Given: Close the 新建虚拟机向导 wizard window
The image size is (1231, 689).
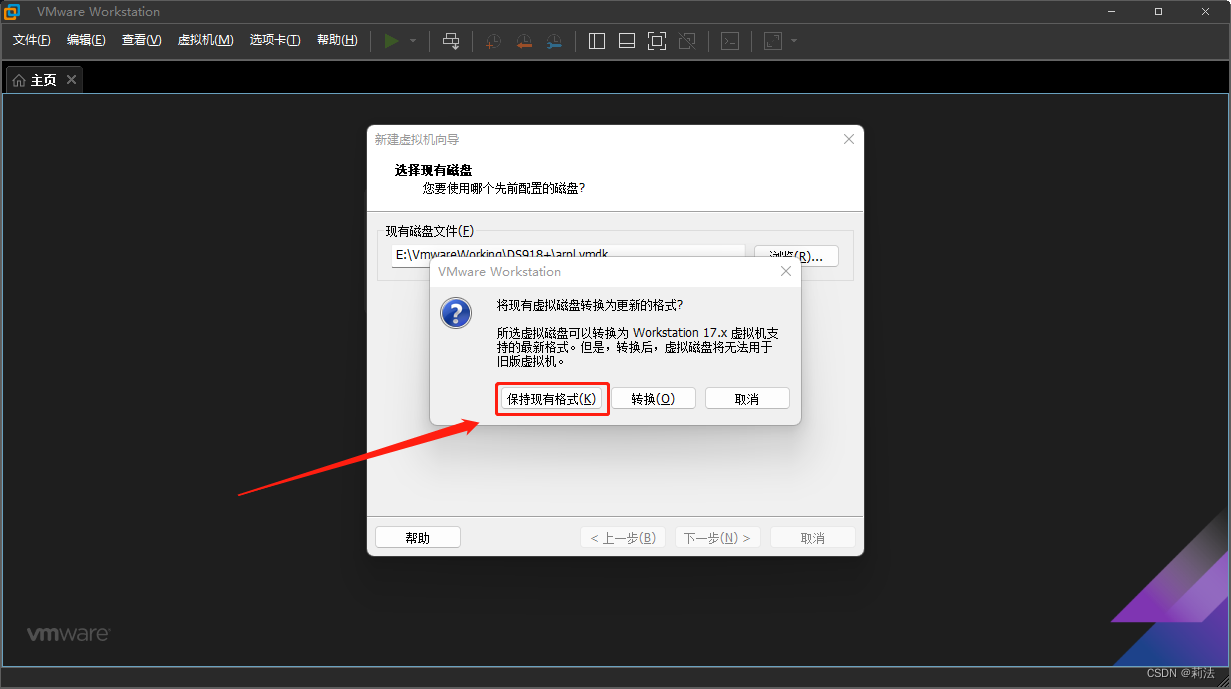Looking at the screenshot, I should (849, 139).
